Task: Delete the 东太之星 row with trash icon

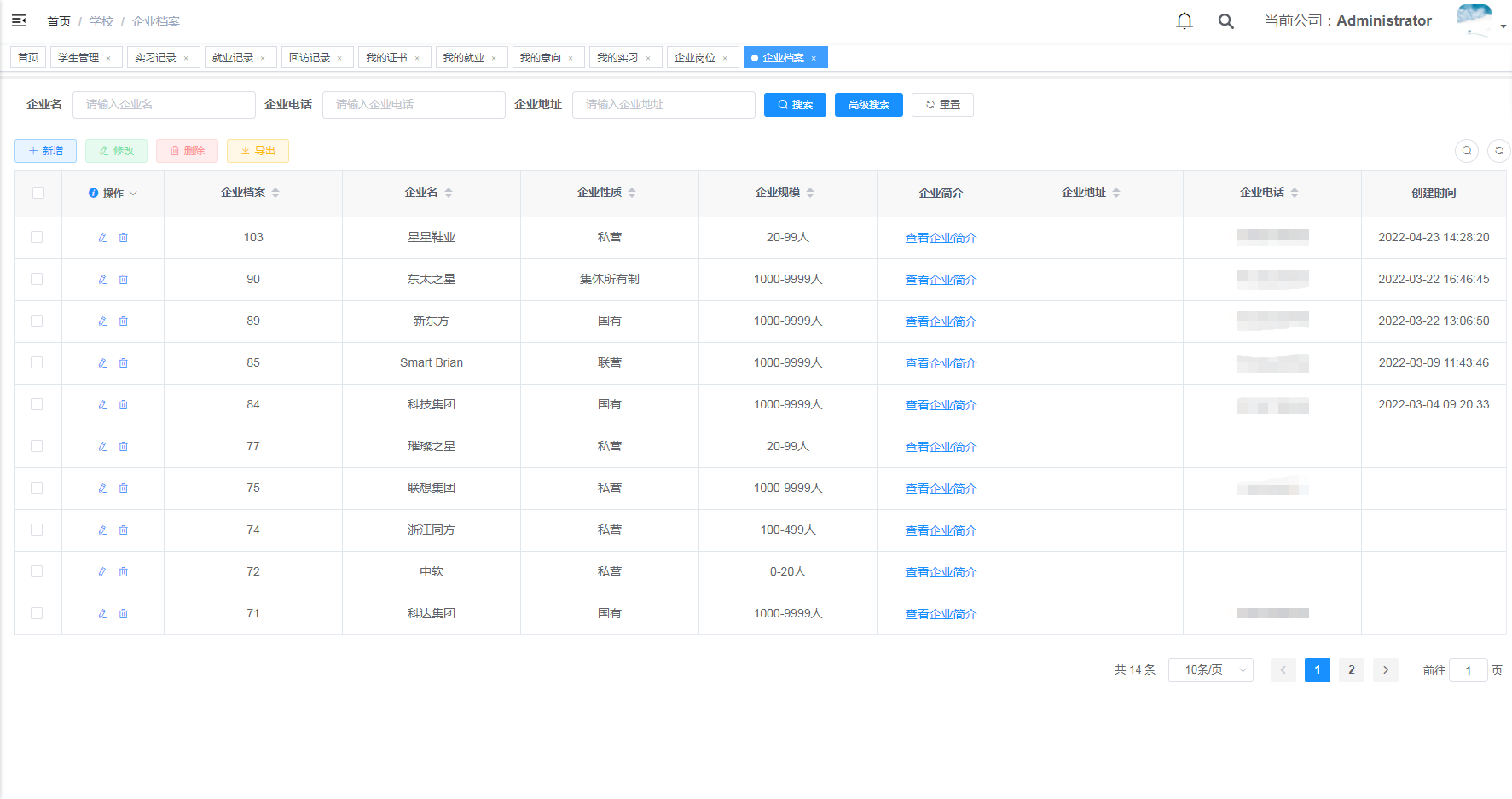Action: [124, 280]
